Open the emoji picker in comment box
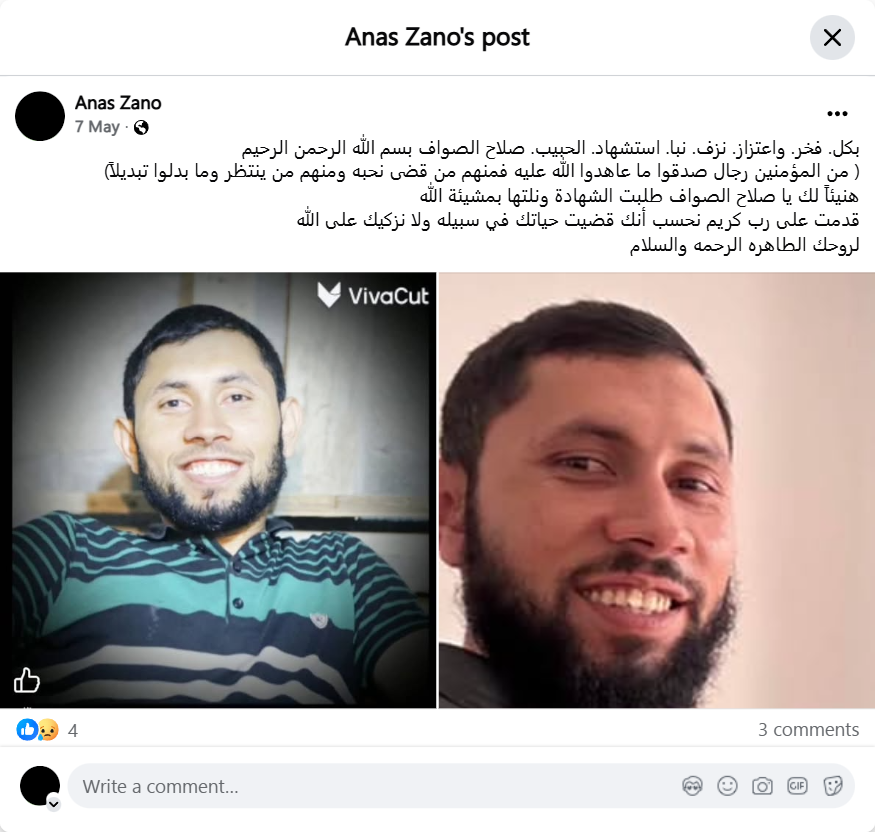This screenshot has width=875, height=832. coord(727,786)
